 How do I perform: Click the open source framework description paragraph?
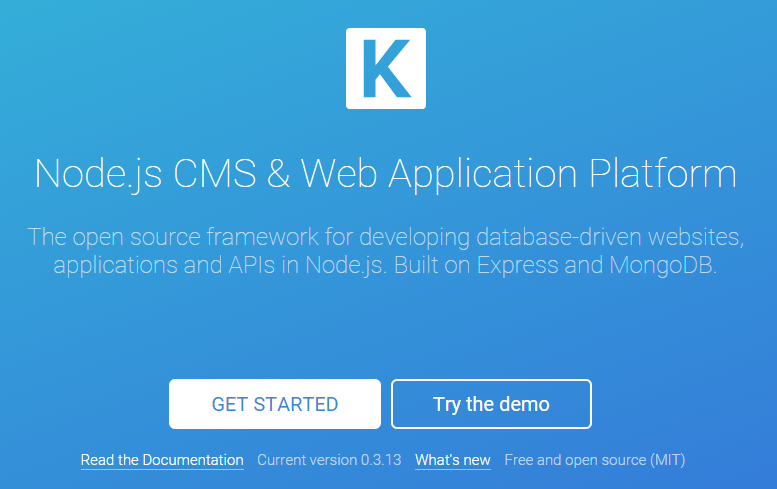coord(386,251)
